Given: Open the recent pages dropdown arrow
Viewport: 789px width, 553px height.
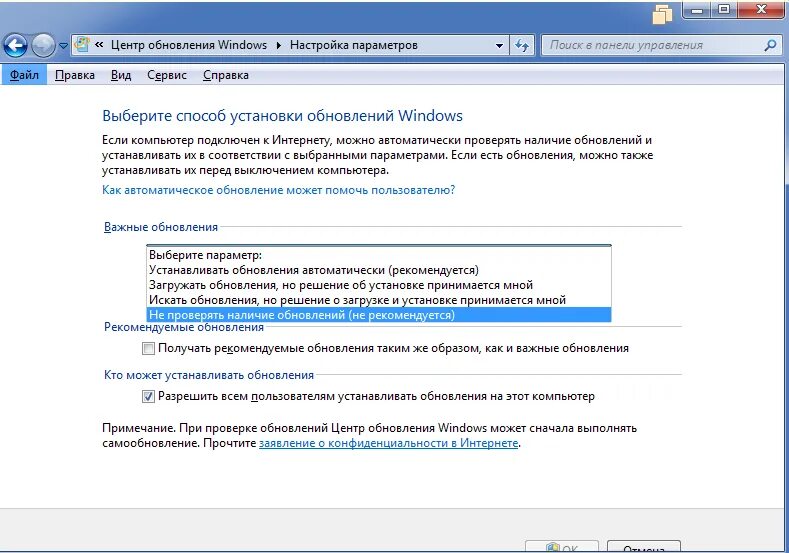Looking at the screenshot, I should 63,46.
